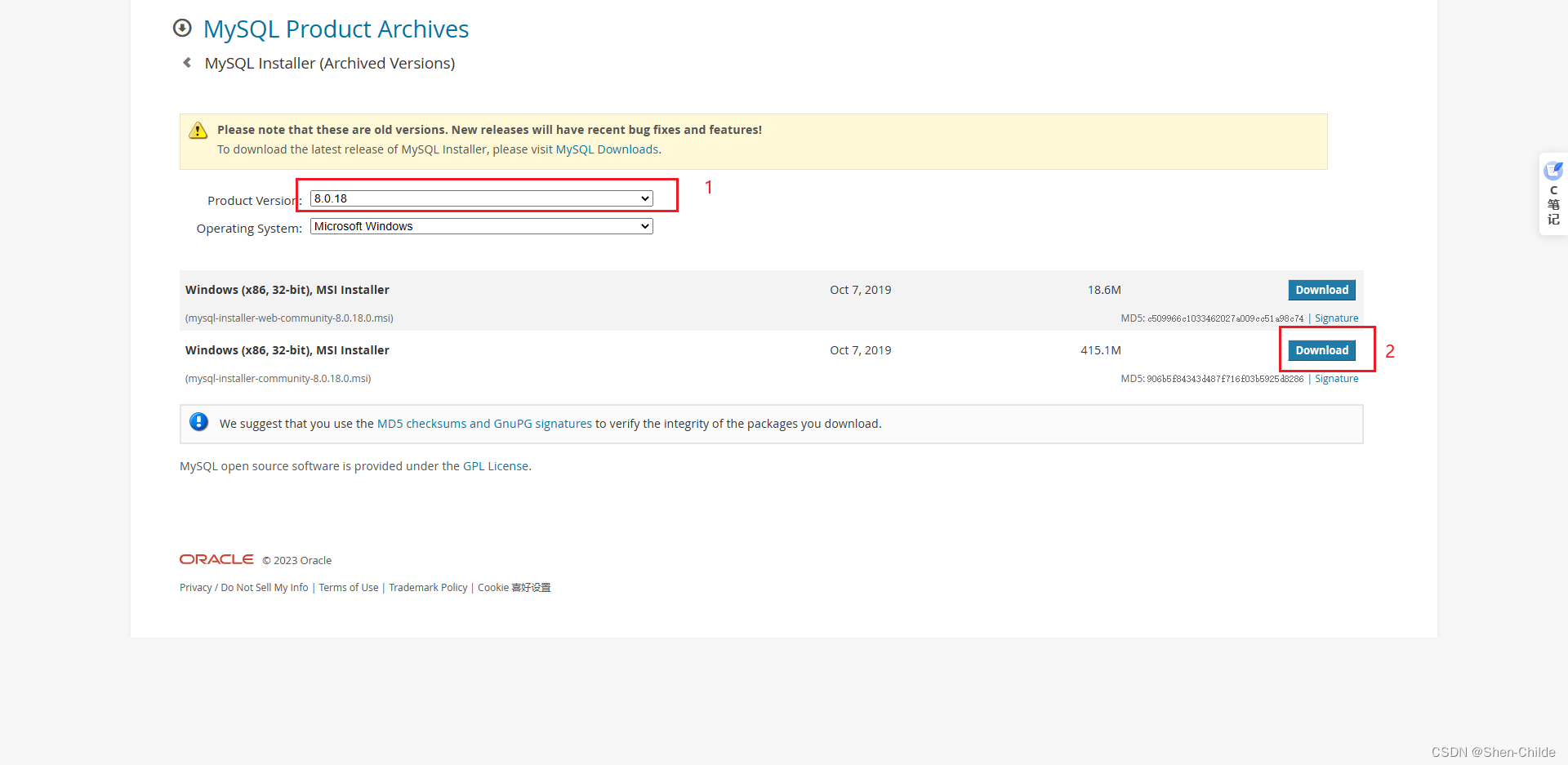Image resolution: width=1568 pixels, height=765 pixels.
Task: Click the Oracle logo in footer
Action: 216,559
